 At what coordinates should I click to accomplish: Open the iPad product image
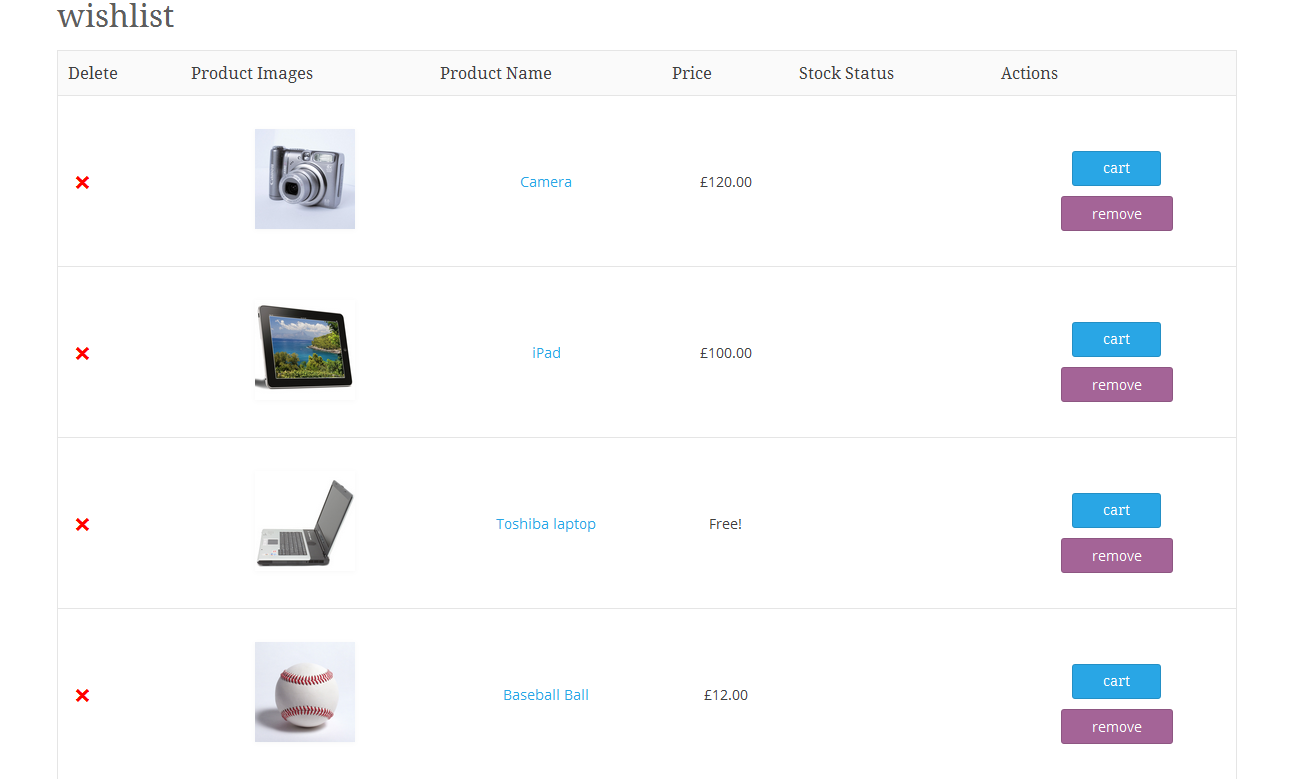(305, 350)
